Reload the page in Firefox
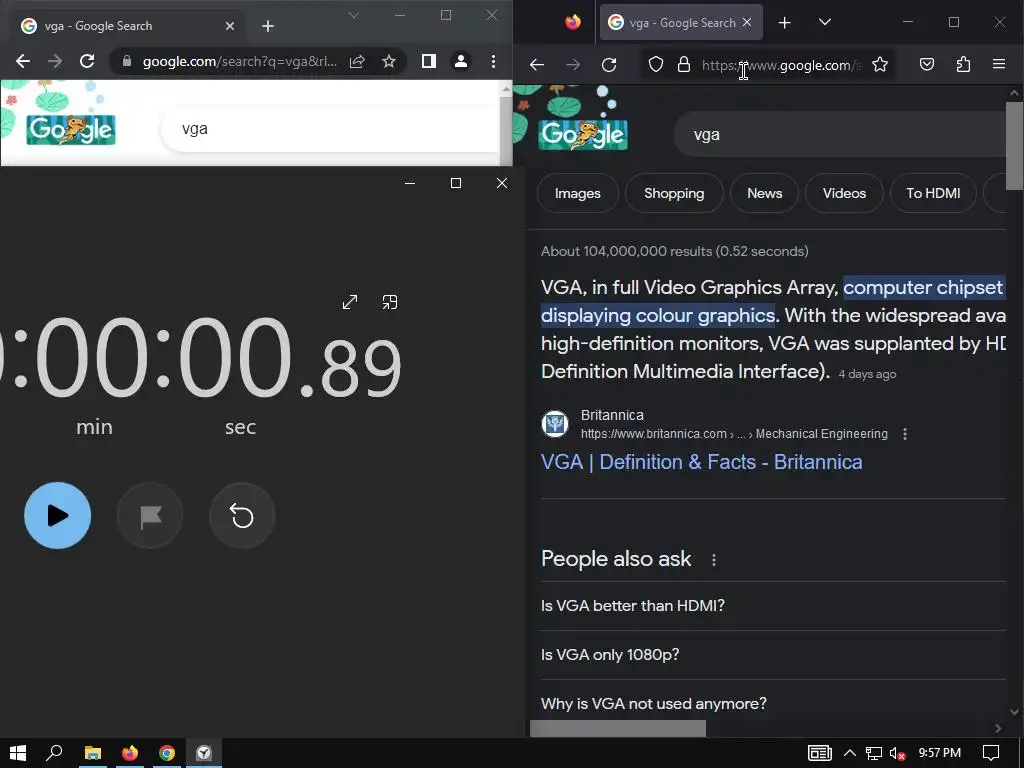Image resolution: width=1024 pixels, height=768 pixels. tap(609, 65)
